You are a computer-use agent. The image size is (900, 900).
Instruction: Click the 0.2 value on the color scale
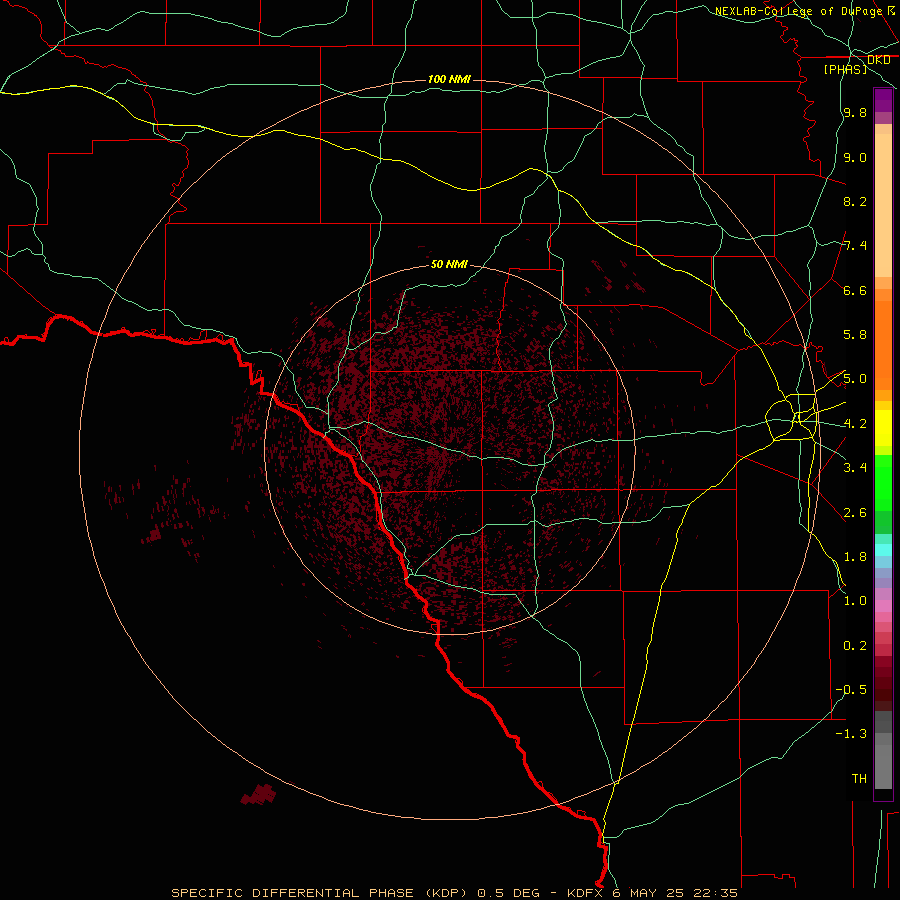855,646
